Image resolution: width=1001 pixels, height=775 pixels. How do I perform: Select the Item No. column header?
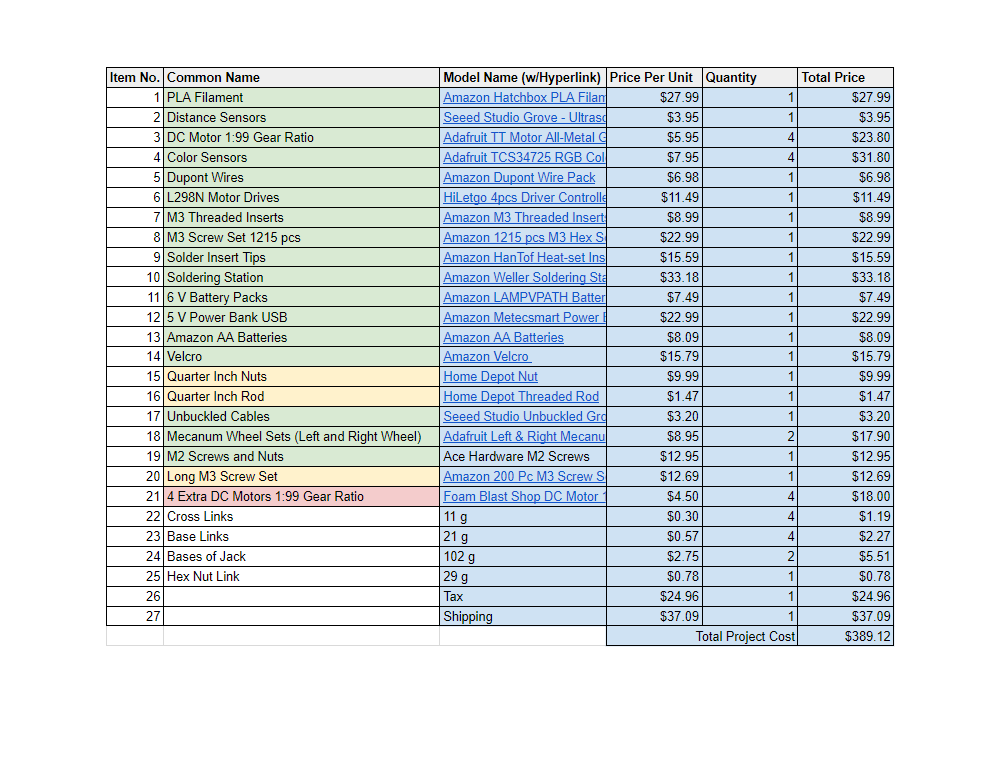(x=135, y=77)
